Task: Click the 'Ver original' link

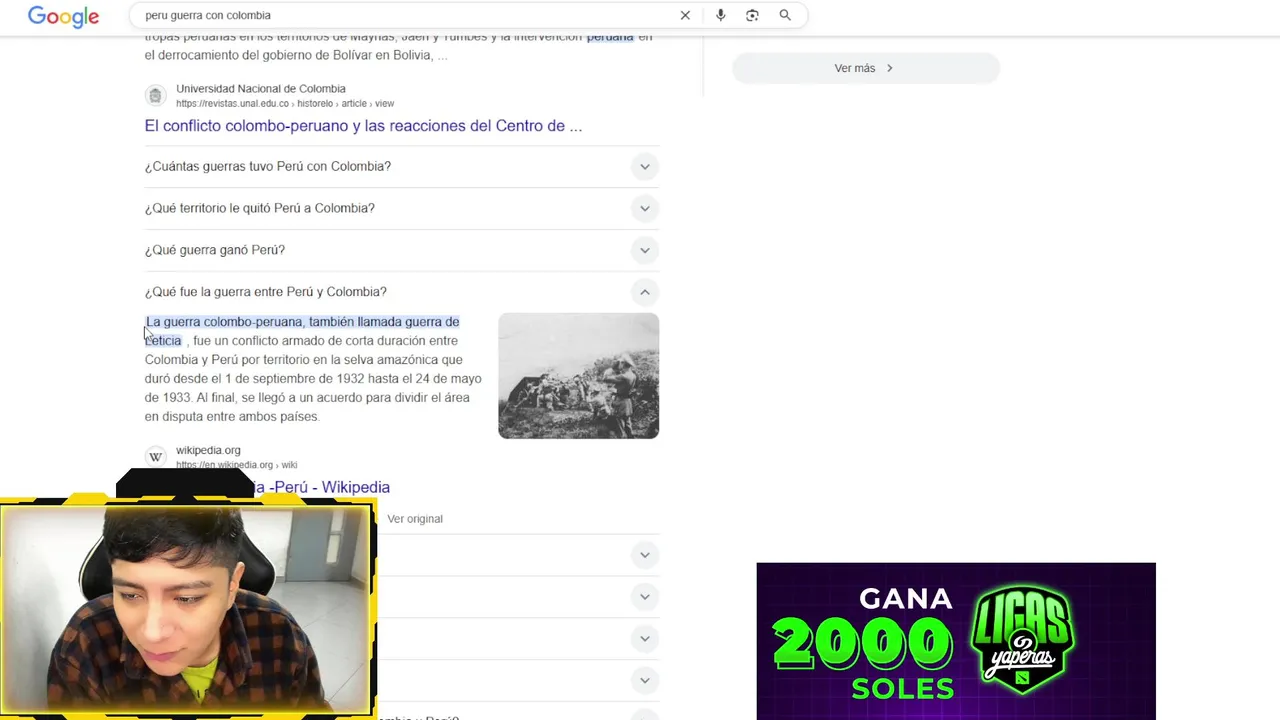Action: coord(415,519)
